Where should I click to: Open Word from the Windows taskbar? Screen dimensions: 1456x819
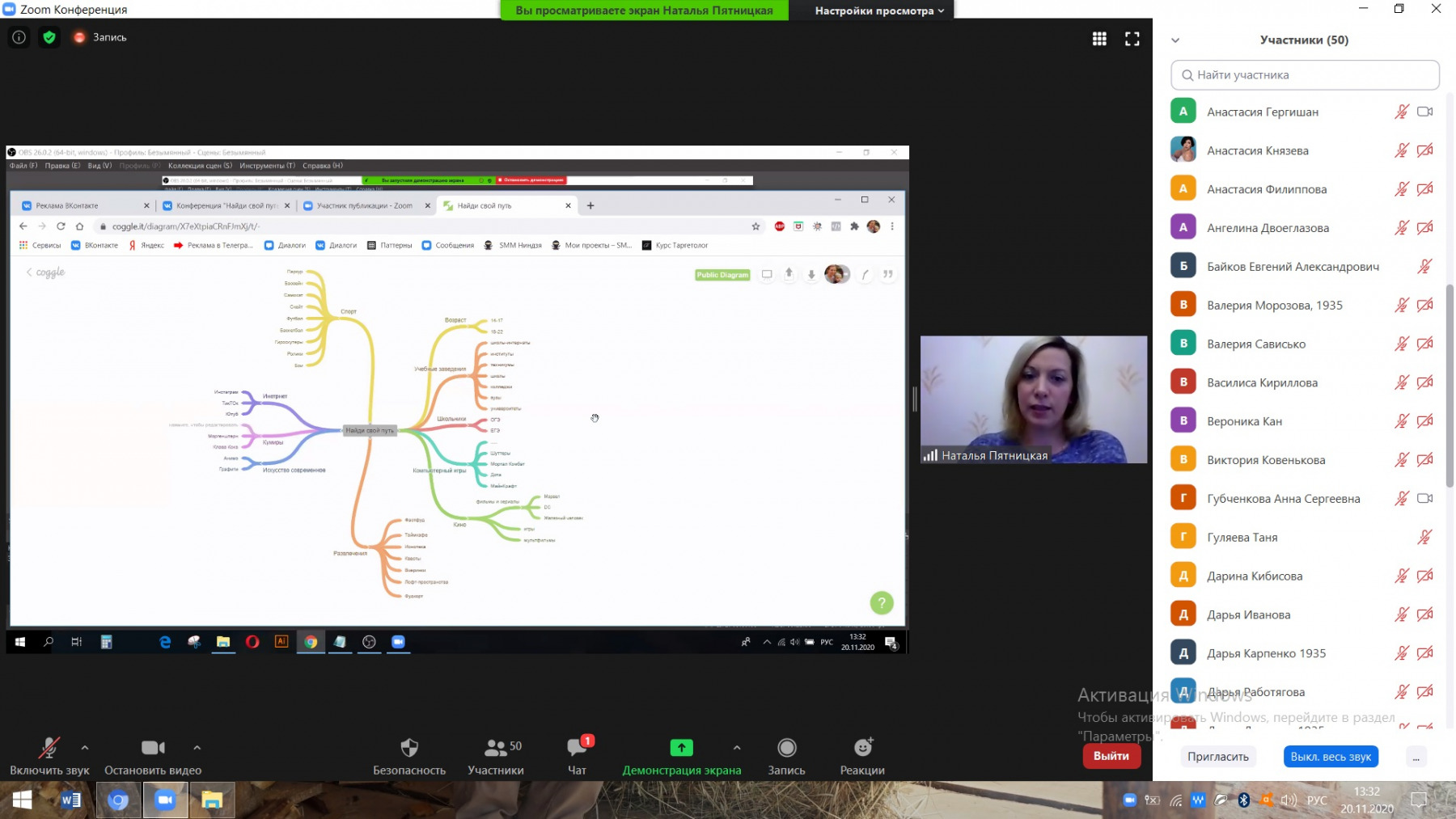(x=71, y=800)
